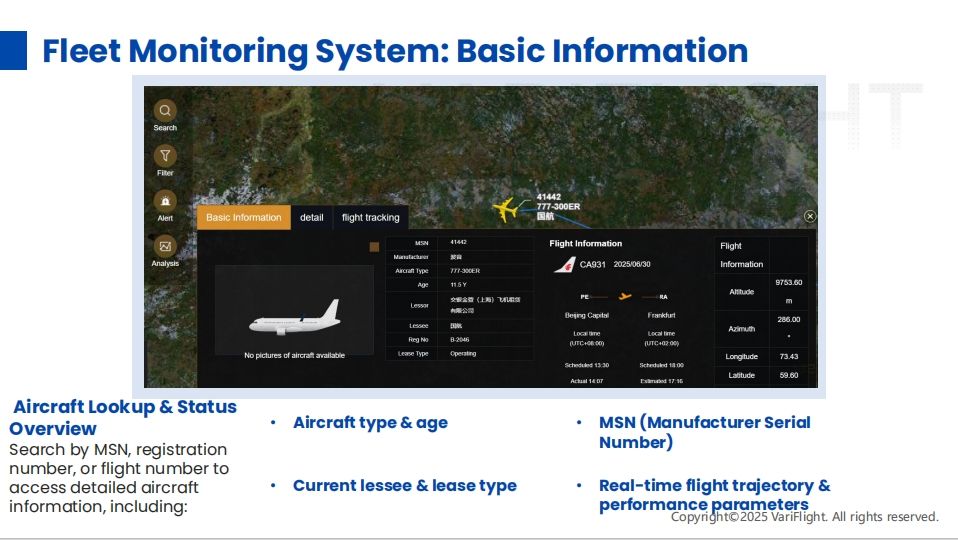
Task: Click the Real-time flight trajectory bullet
Action: (x=714, y=495)
